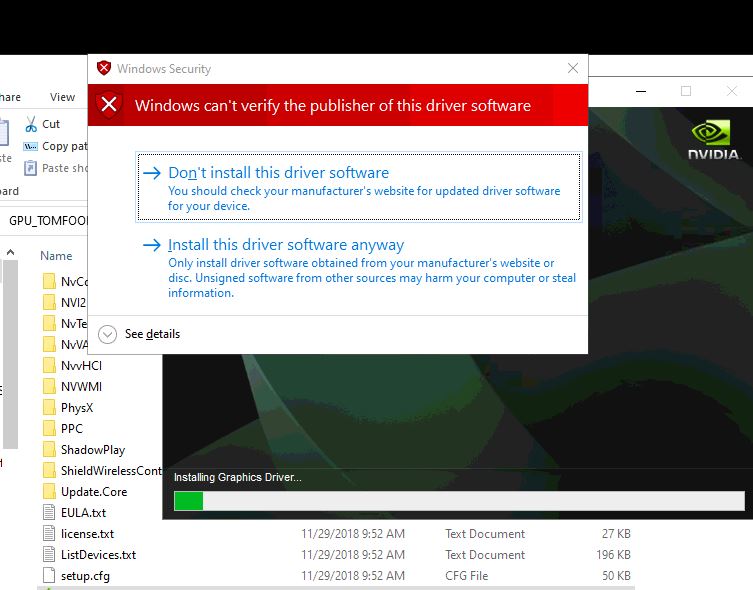Click the license.txt document icon

[49, 533]
